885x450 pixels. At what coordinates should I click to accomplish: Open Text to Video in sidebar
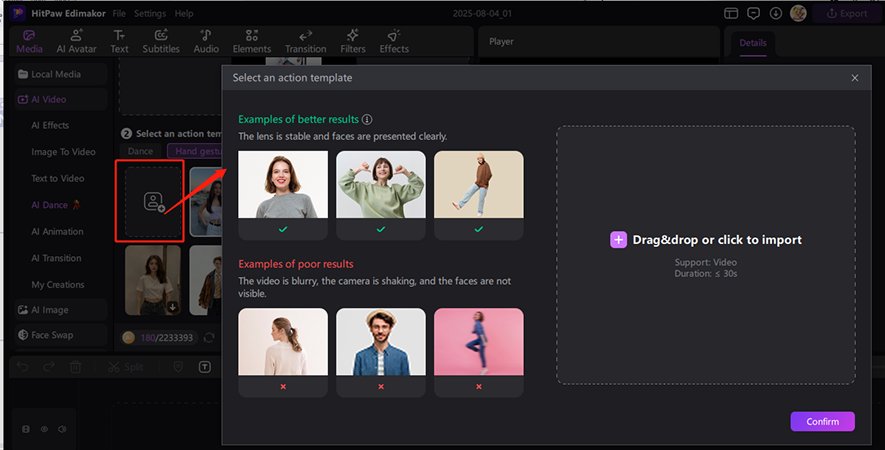pos(58,178)
